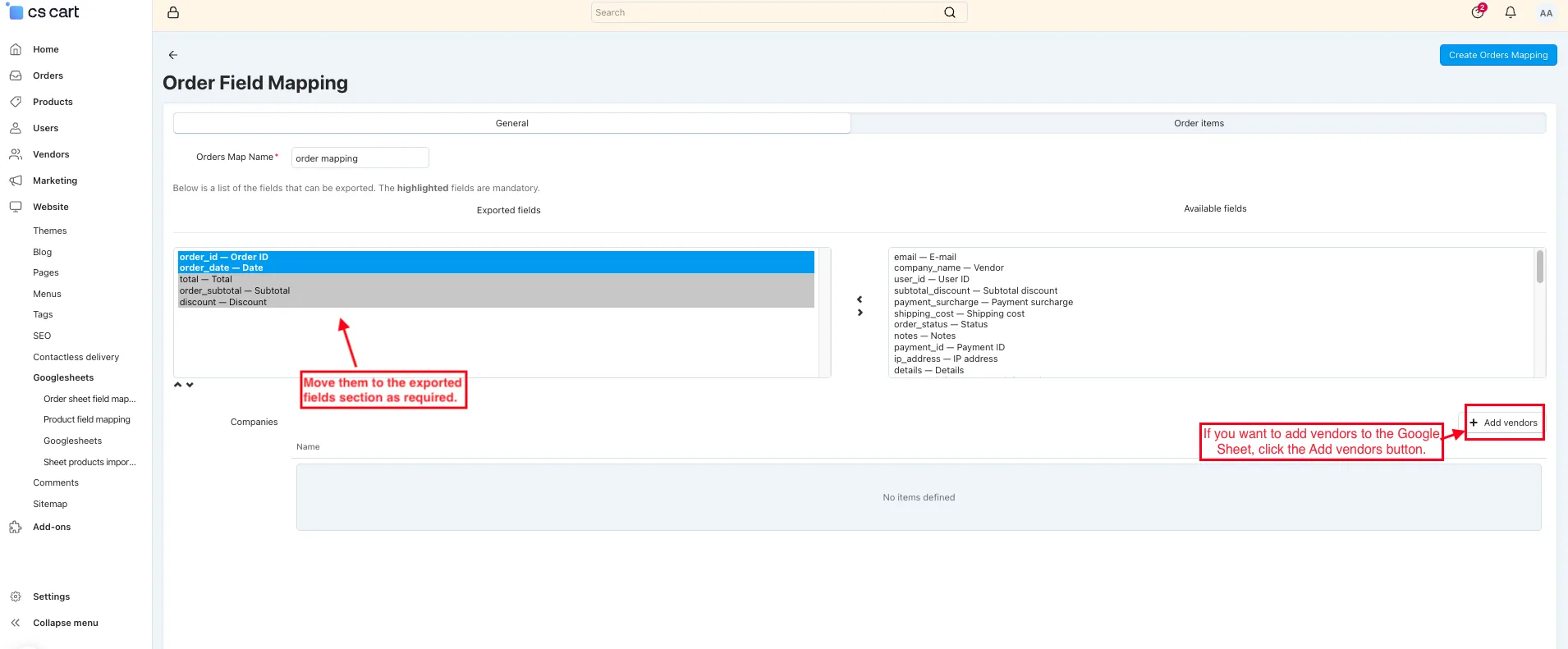Open the cs cart logo home
Viewport: 1568px width, 649px height.
pyautogui.click(x=44, y=12)
